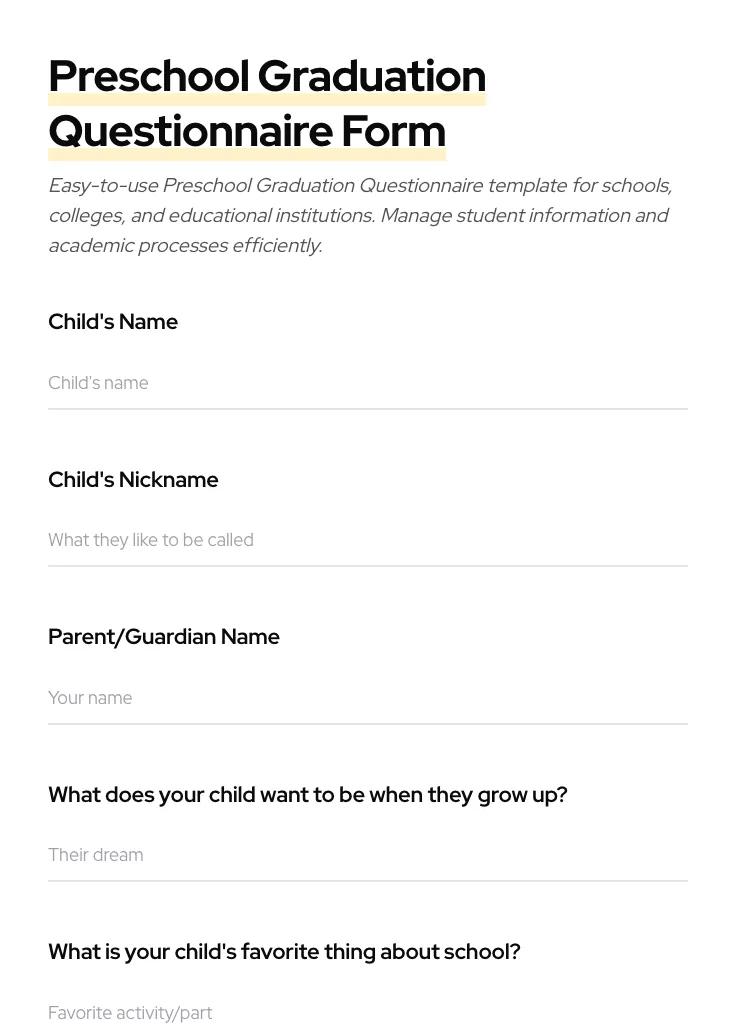Screen dimensions: 736x1024
Task: Click the Preschool Graduation Questionnaire Form title
Action: click(267, 103)
